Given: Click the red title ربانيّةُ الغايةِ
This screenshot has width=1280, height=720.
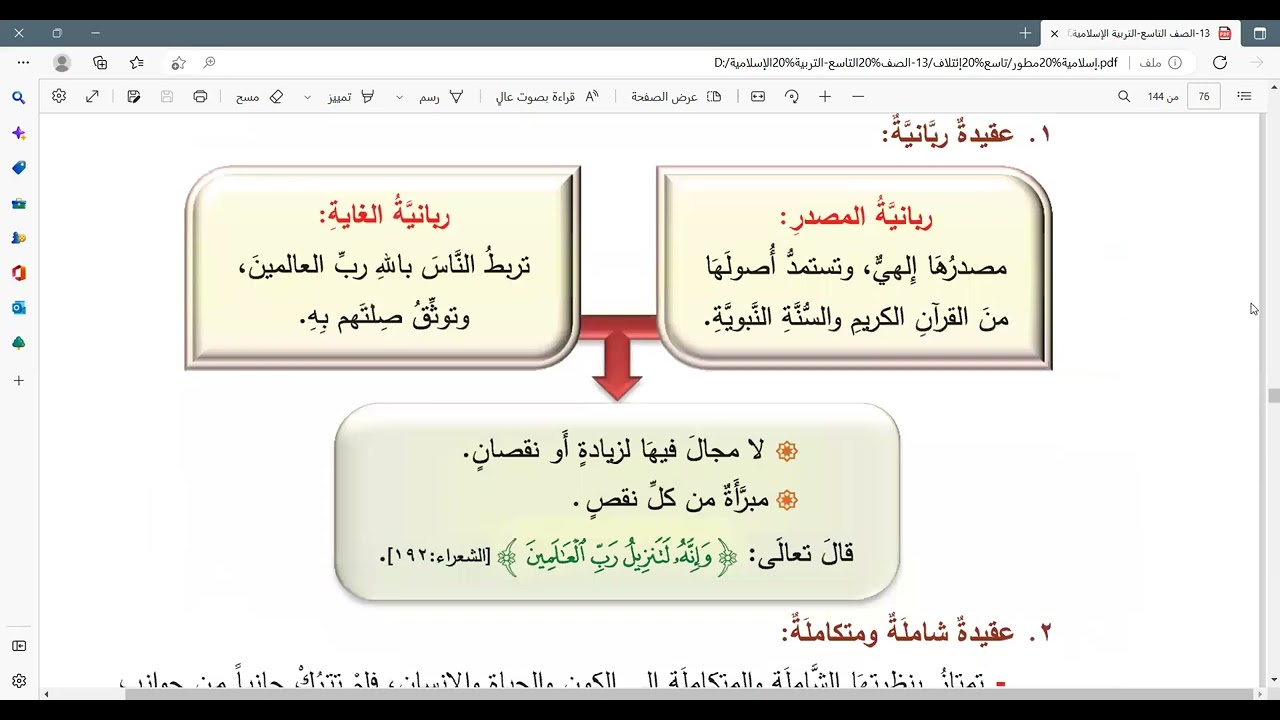Looking at the screenshot, I should [385, 214].
